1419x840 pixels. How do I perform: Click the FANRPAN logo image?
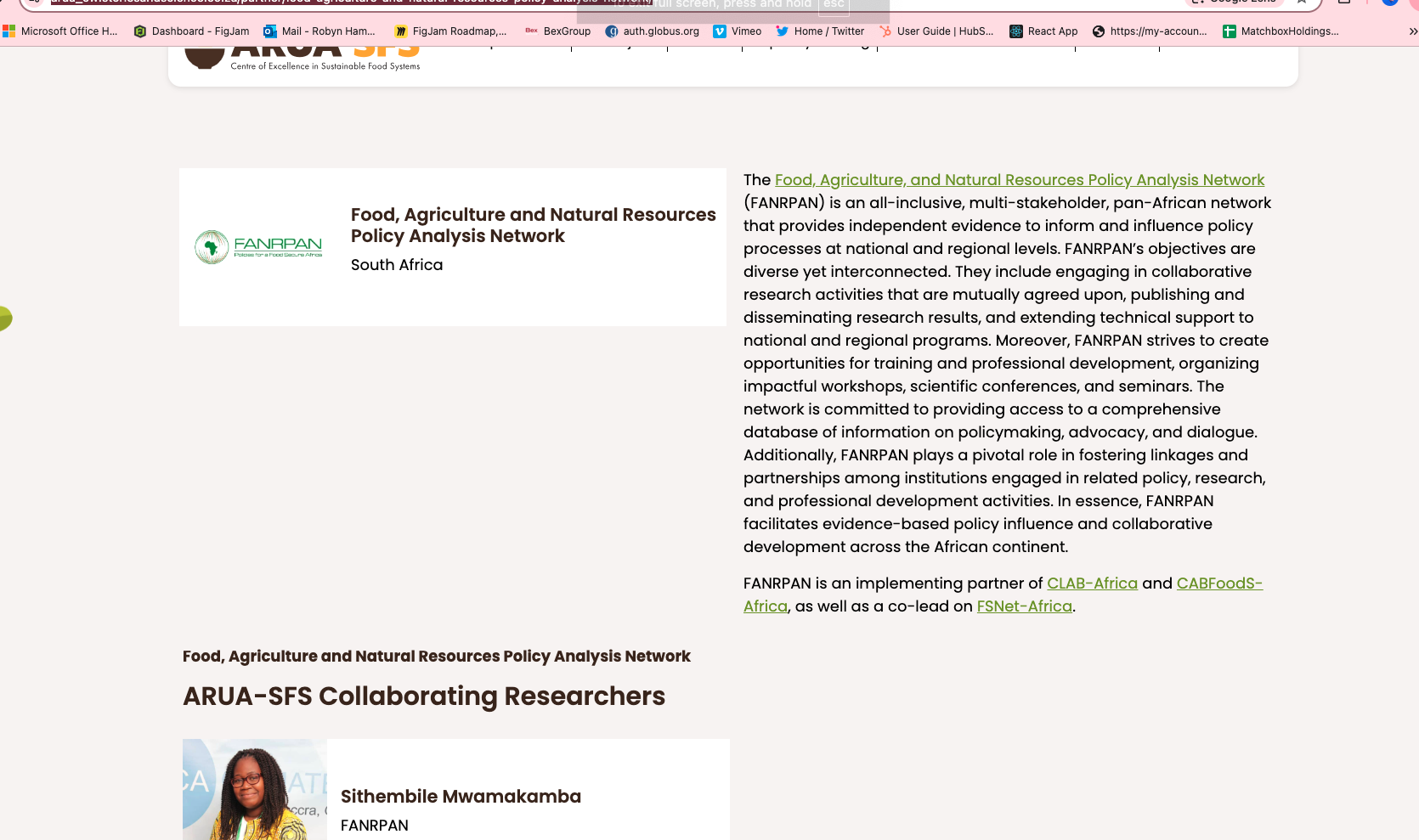(258, 247)
